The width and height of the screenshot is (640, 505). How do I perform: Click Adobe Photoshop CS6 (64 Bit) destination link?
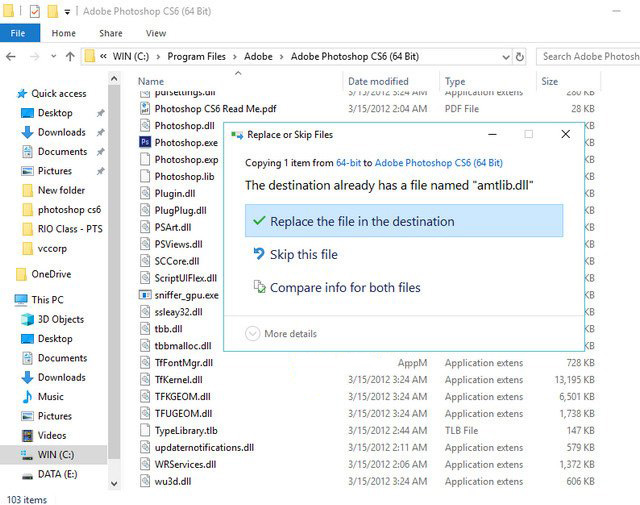click(x=438, y=163)
